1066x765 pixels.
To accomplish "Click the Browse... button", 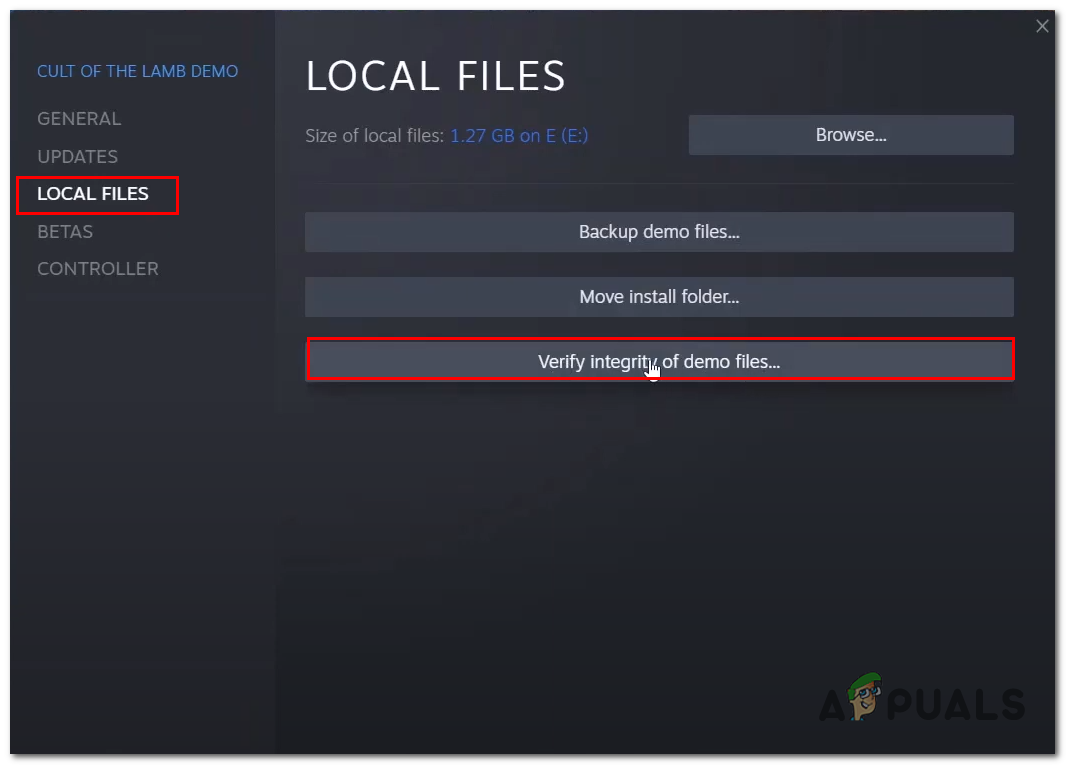I will [x=850, y=135].
